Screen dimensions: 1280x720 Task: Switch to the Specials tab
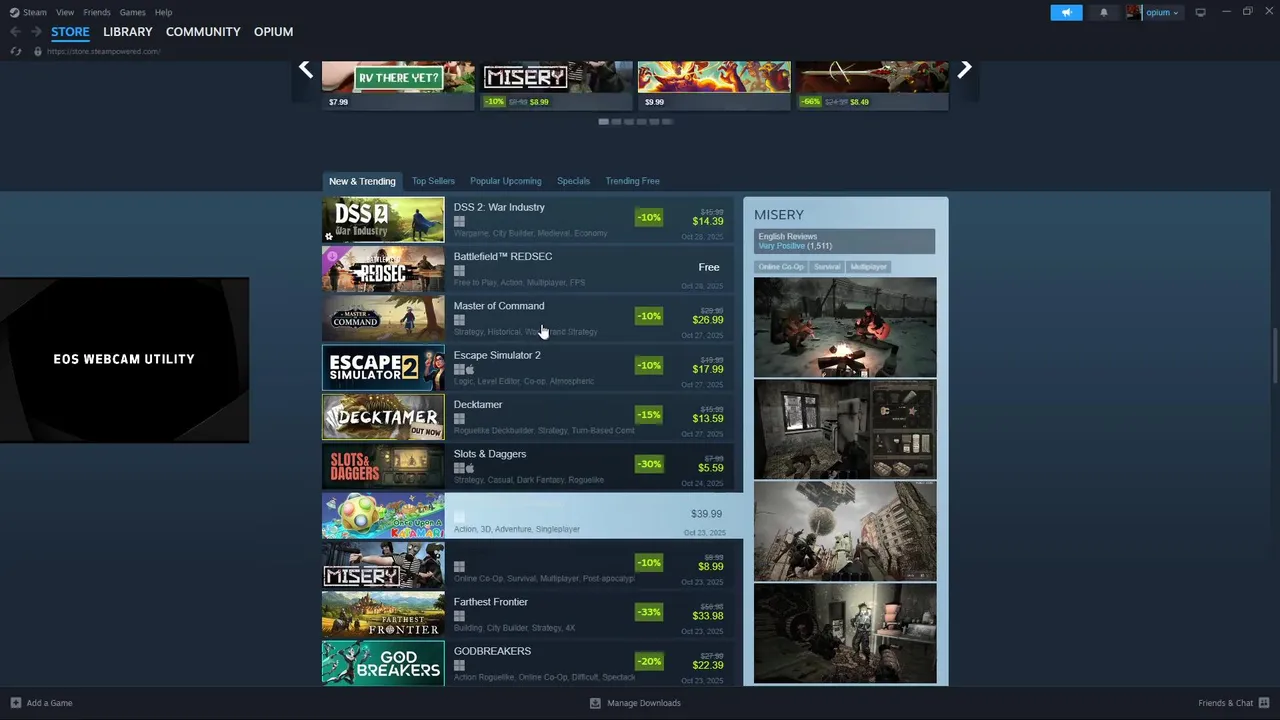coord(573,181)
